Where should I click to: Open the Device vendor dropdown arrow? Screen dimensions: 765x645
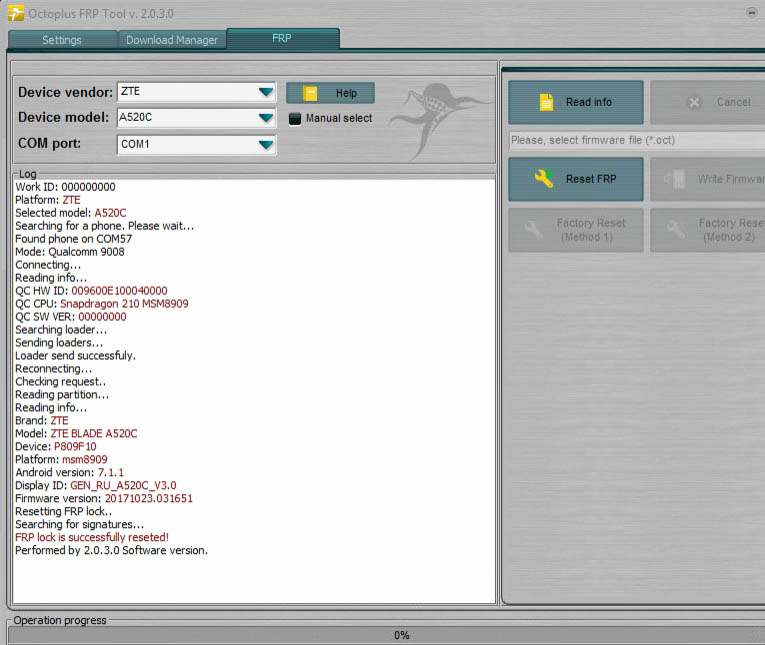coord(266,92)
